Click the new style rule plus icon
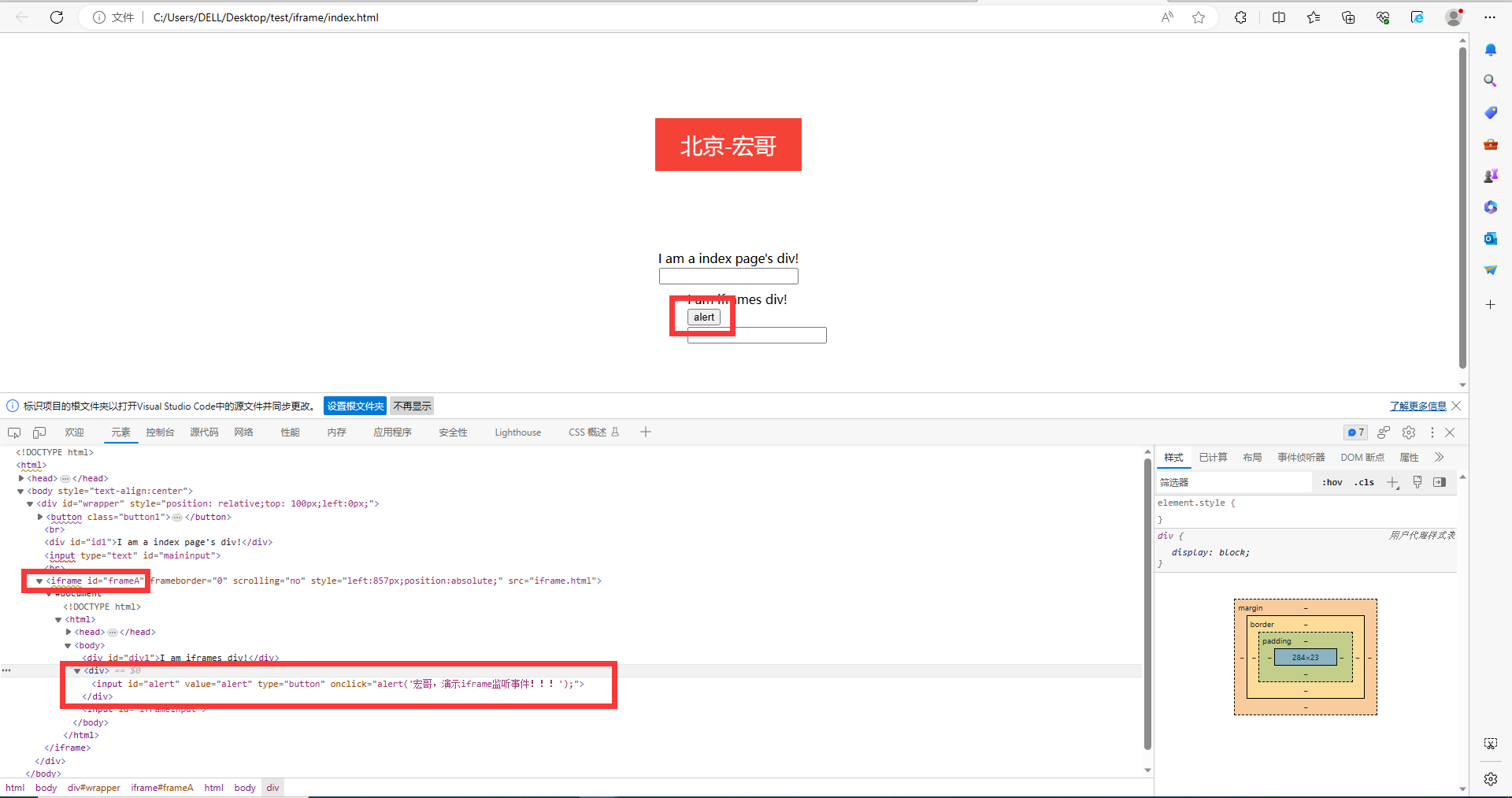 point(1392,482)
